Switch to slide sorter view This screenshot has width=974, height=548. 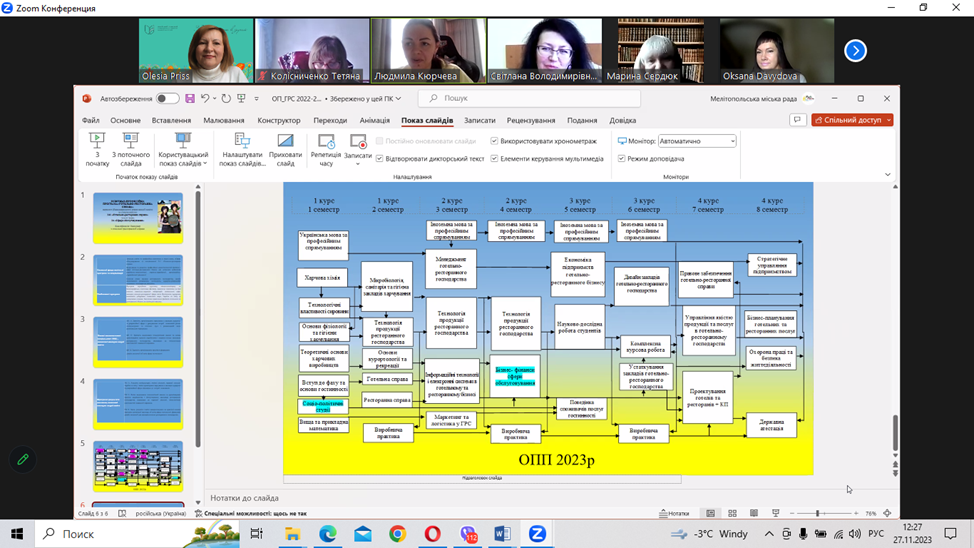coord(732,513)
